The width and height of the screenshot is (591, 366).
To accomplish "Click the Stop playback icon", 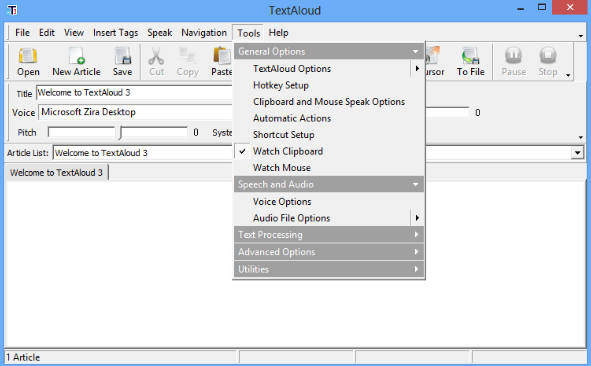I will click(548, 55).
